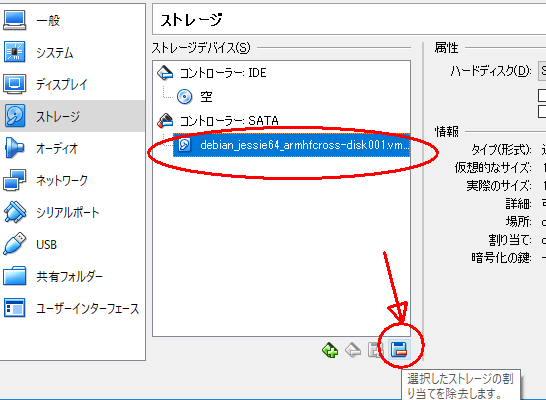The image size is (546, 400).
Task: Click the 場所 info label
Action: point(518,221)
